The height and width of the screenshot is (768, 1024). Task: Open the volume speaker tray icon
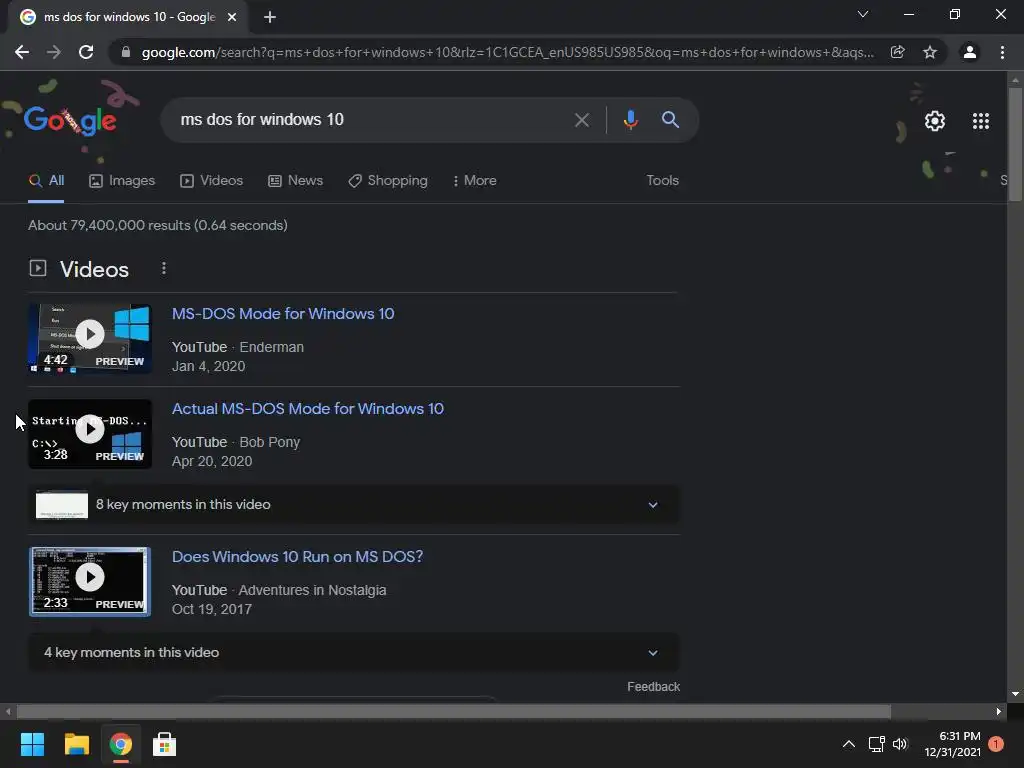[x=901, y=744]
